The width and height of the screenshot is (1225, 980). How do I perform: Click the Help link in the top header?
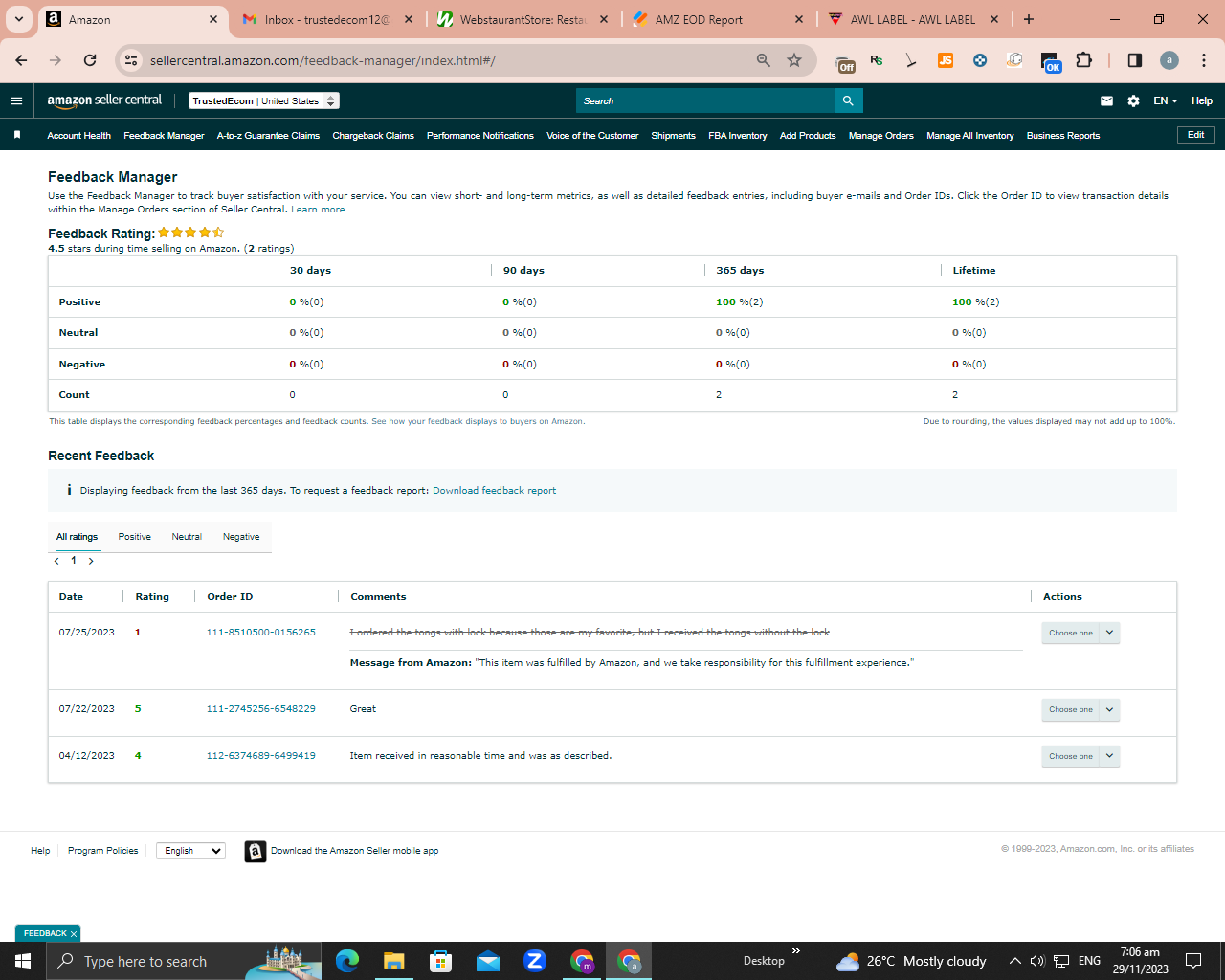coord(1202,100)
